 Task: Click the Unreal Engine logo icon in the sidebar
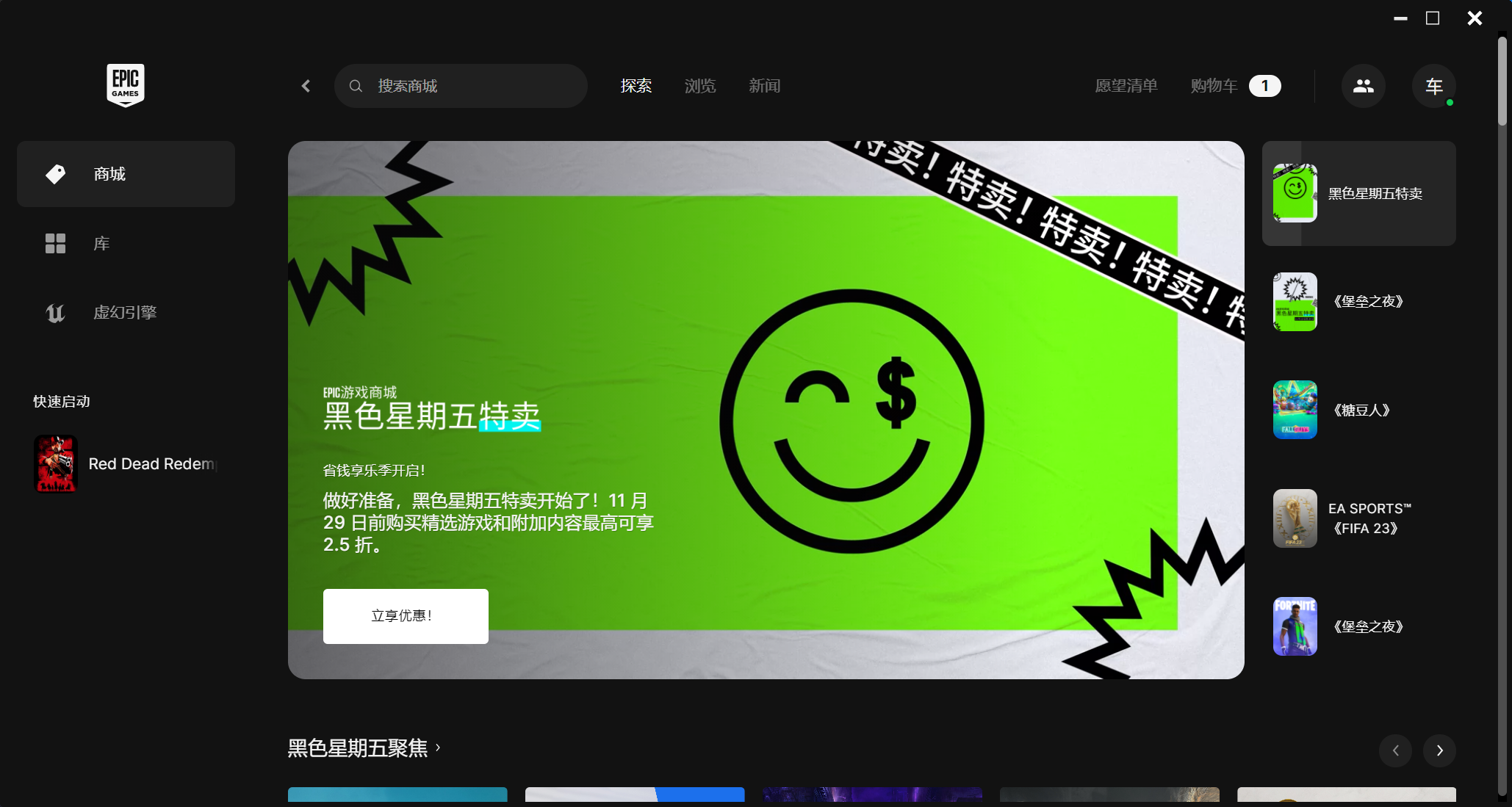[x=56, y=313]
